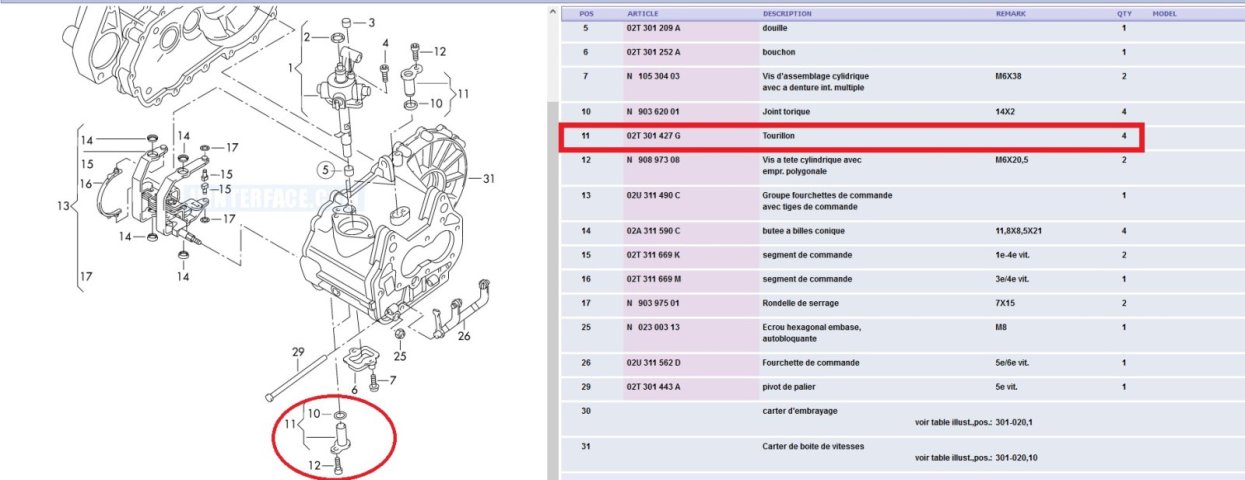
Task: Select article number N 908 973 08
Action: coord(653,159)
